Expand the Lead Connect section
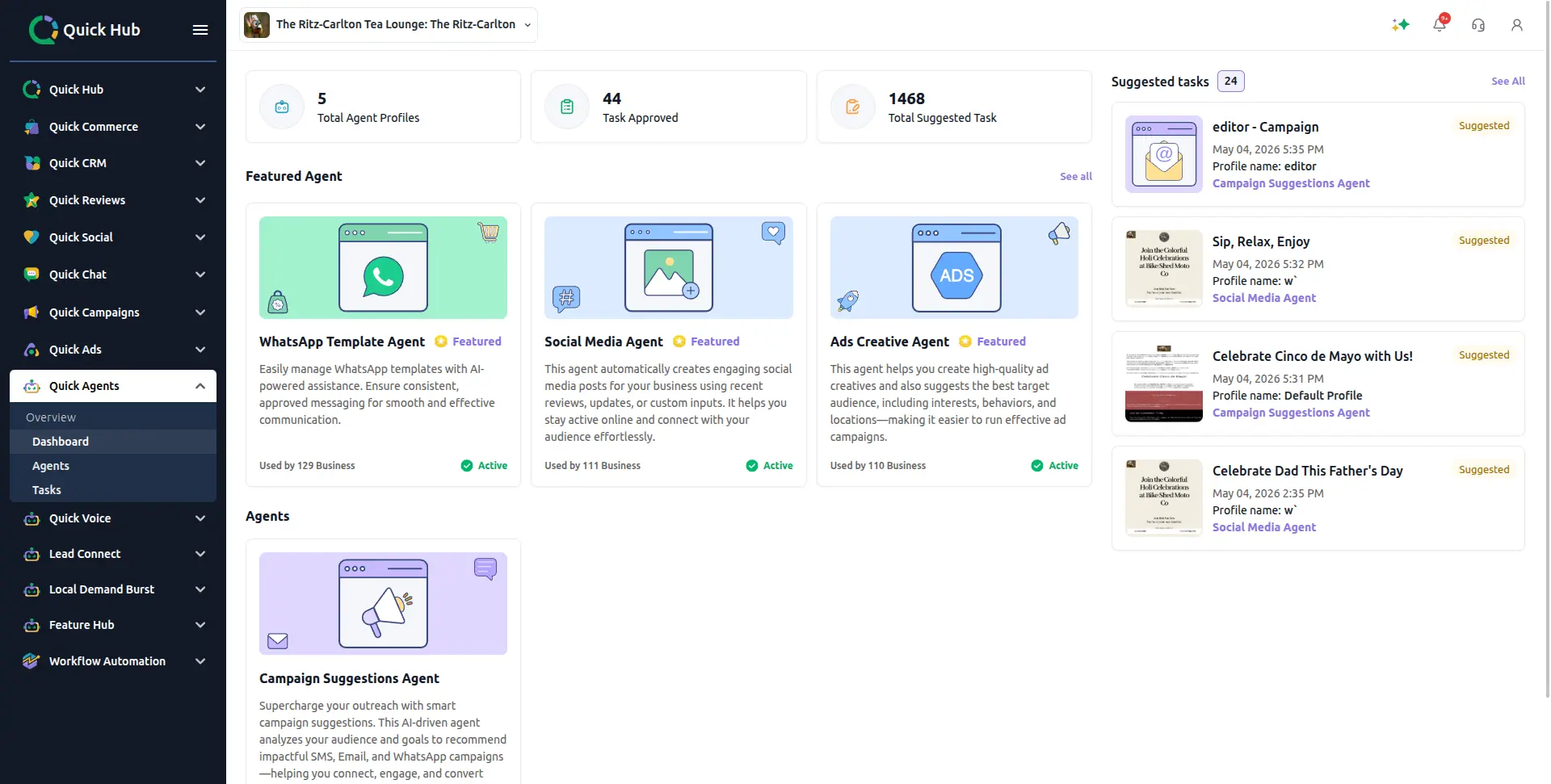Viewport: 1551px width, 784px height. point(200,554)
